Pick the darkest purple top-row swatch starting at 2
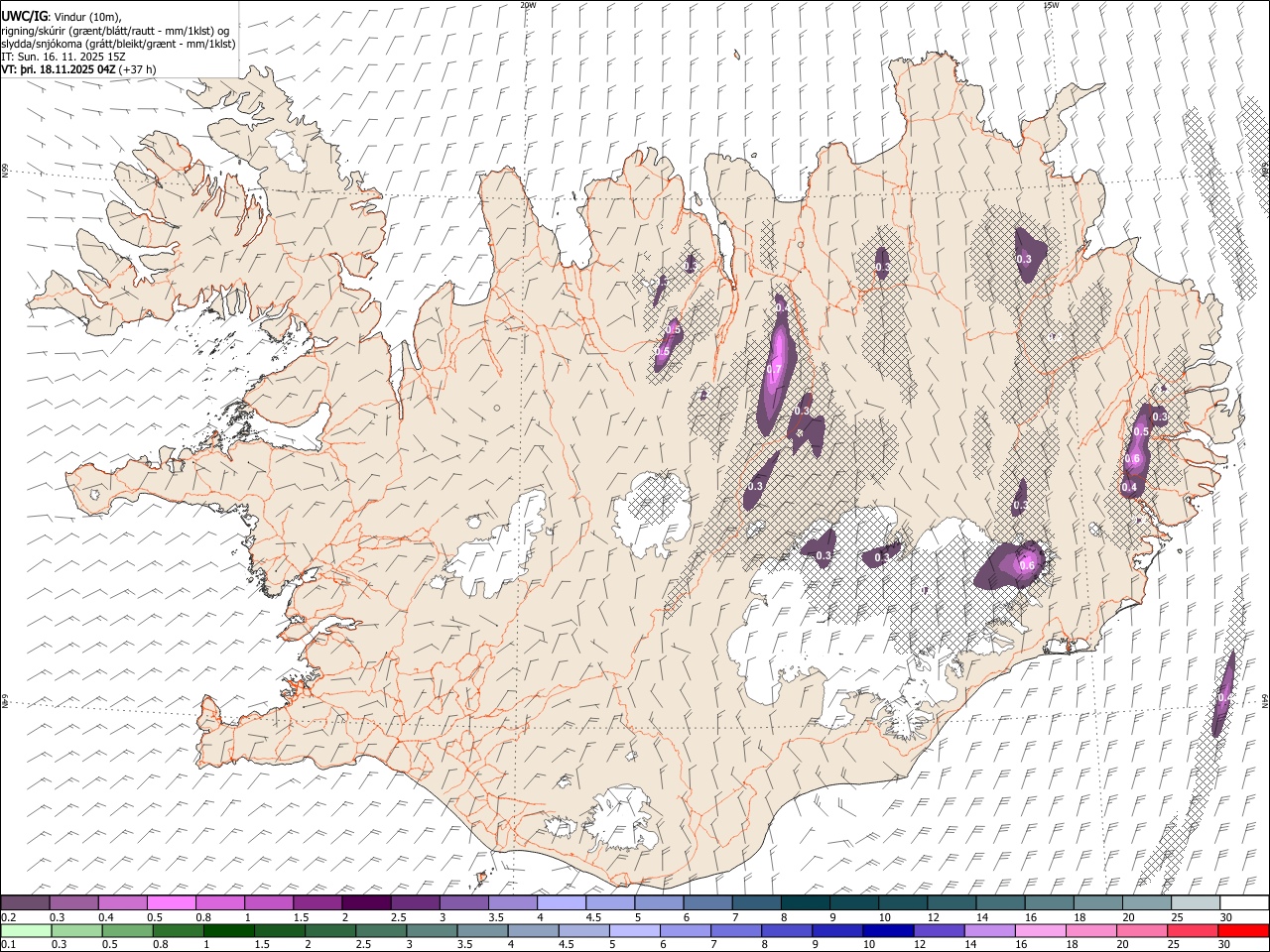The height and width of the screenshot is (952, 1270). [x=366, y=902]
